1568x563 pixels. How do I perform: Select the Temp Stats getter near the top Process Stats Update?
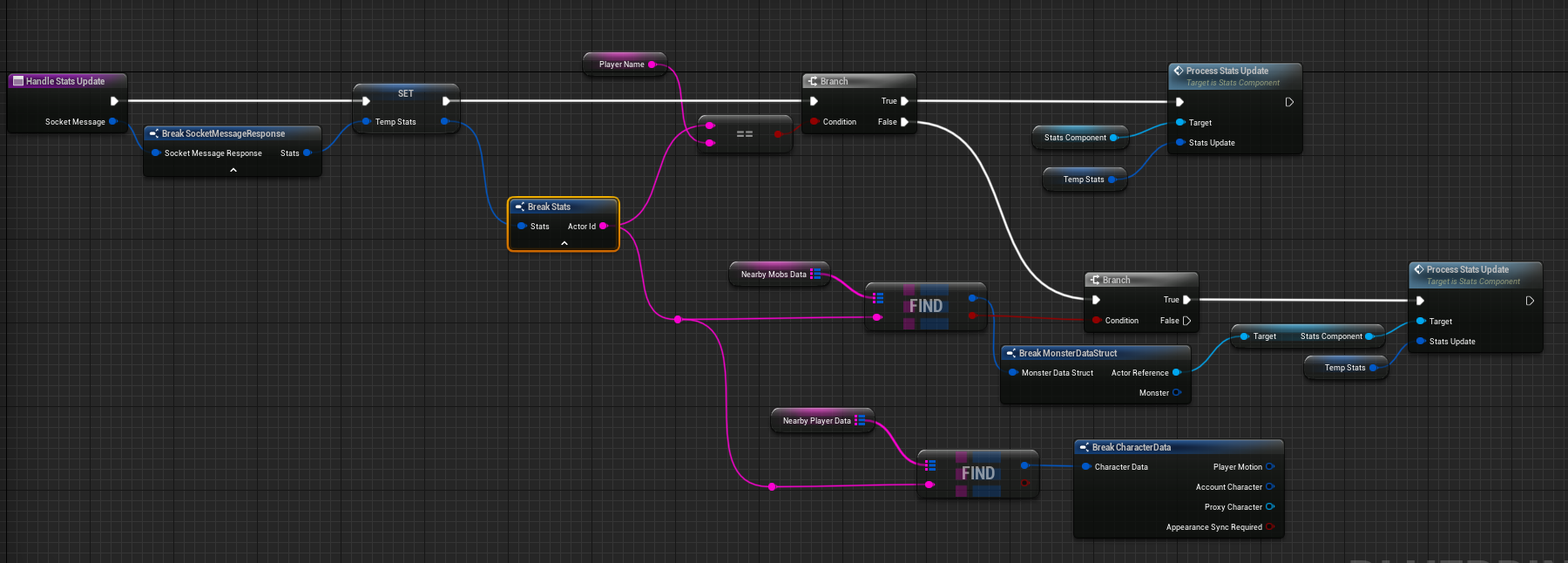pos(1085,180)
